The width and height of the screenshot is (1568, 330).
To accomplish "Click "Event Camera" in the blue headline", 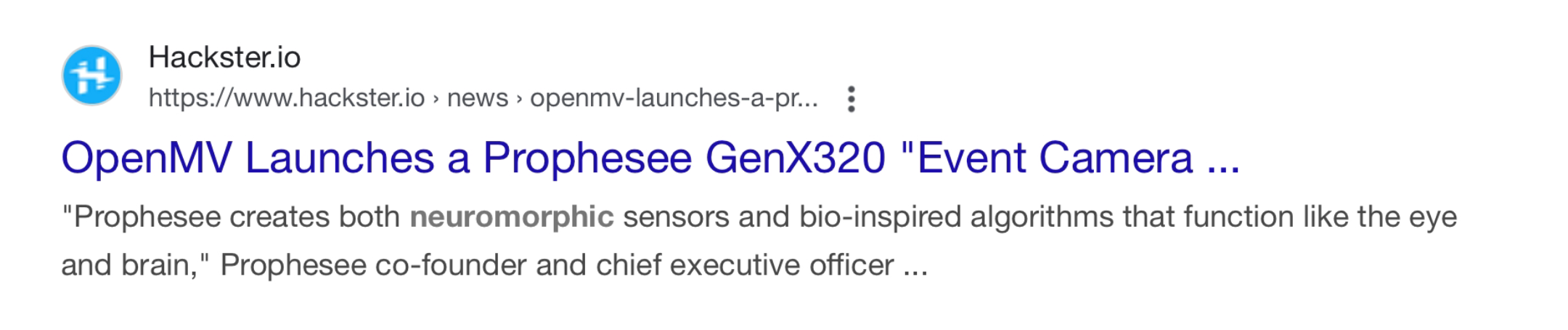I will click(1055, 158).
